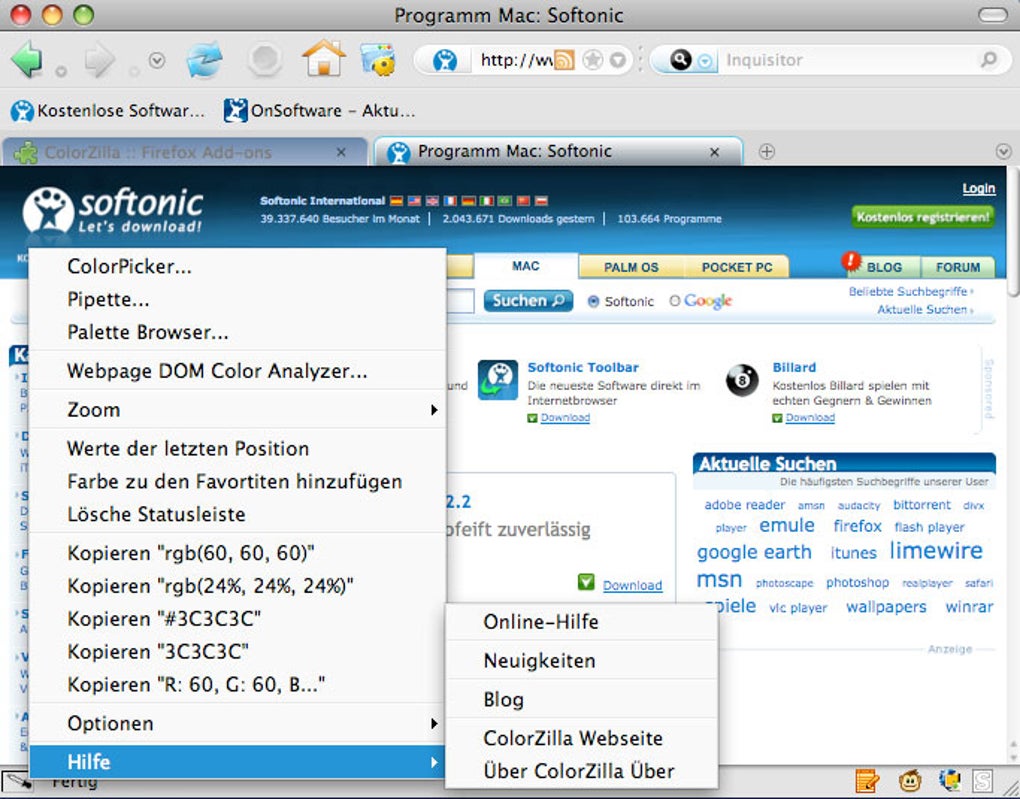
Task: Choose Lösche Statusleiste menu entry
Action: coord(237,514)
